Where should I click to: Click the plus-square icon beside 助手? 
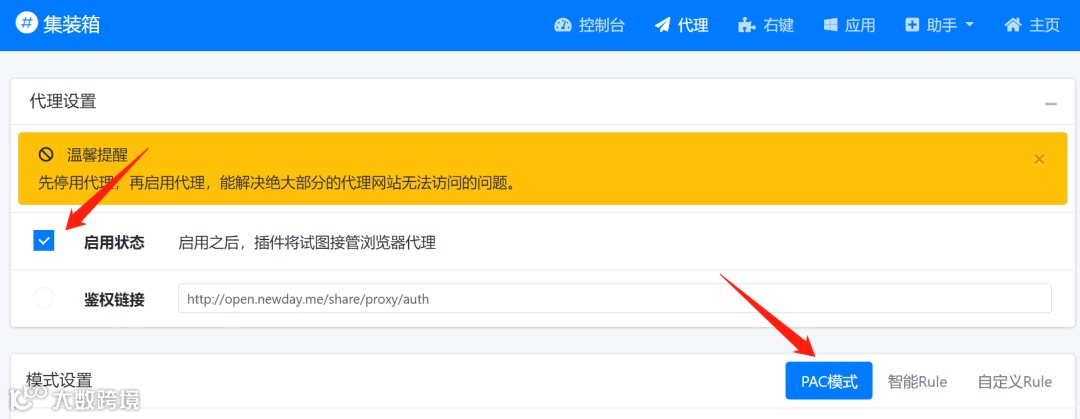[x=912, y=25]
